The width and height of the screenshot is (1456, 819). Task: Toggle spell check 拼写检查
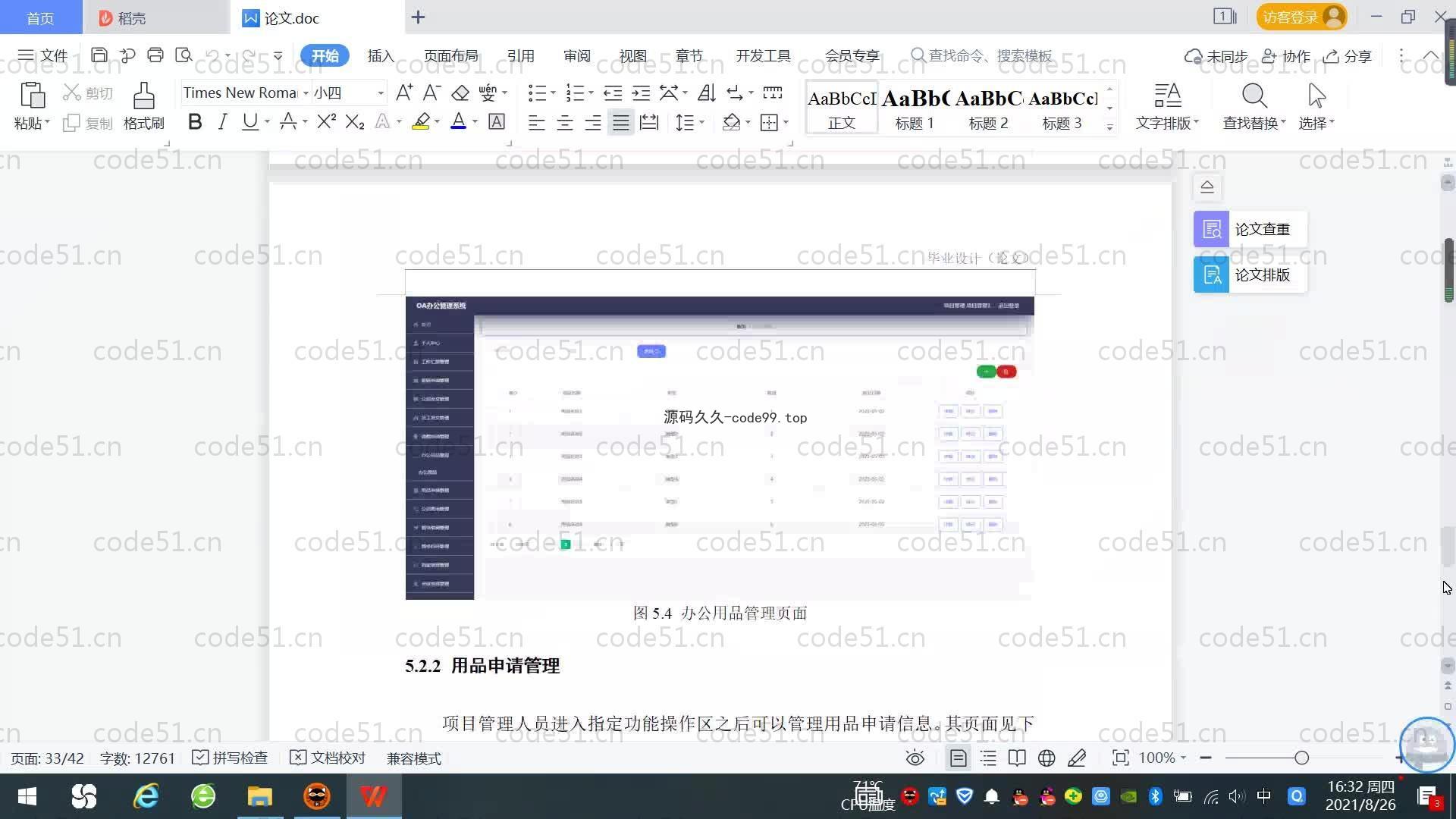pyautogui.click(x=230, y=758)
